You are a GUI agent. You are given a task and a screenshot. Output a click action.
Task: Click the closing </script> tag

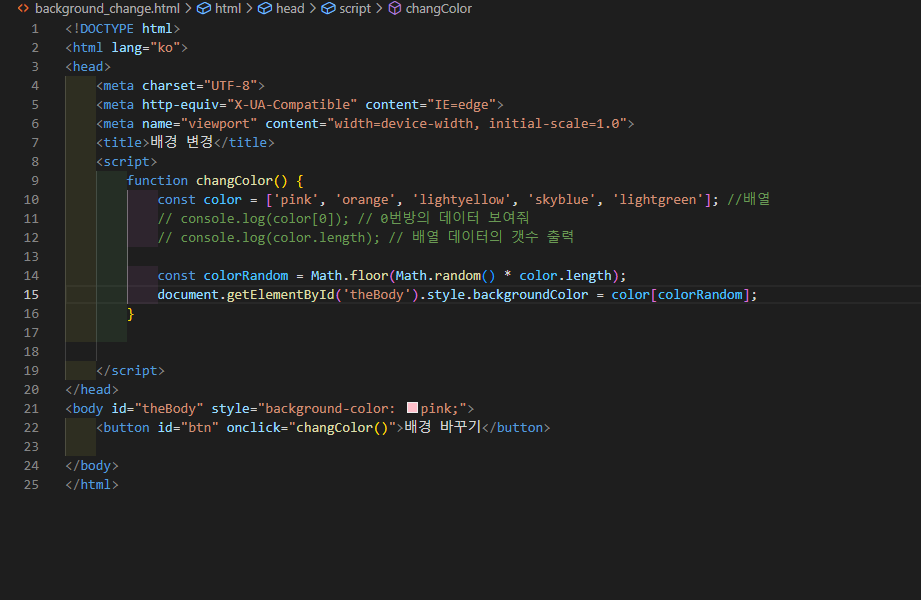point(130,371)
